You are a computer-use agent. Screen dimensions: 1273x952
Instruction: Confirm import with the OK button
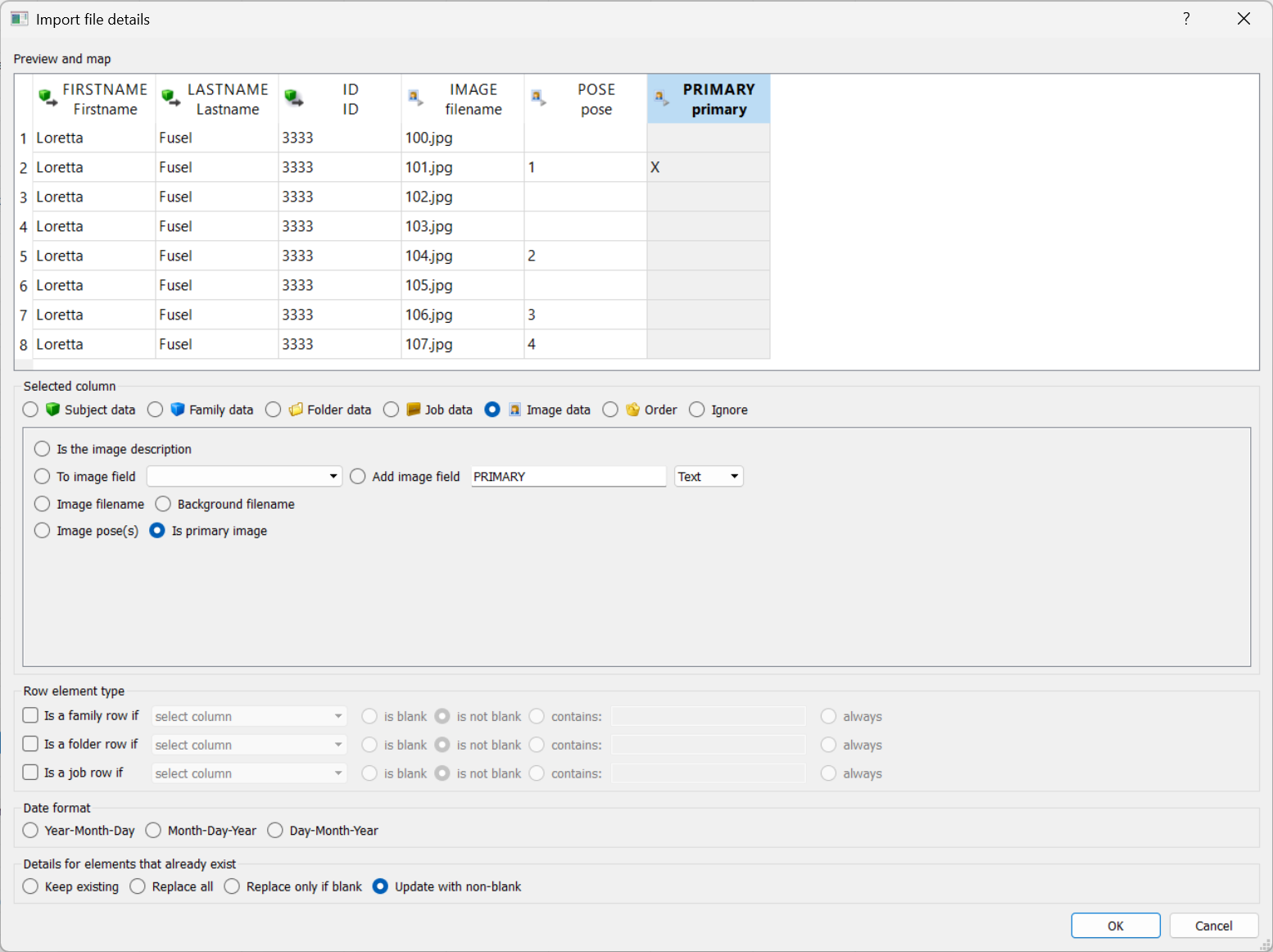[1116, 926]
